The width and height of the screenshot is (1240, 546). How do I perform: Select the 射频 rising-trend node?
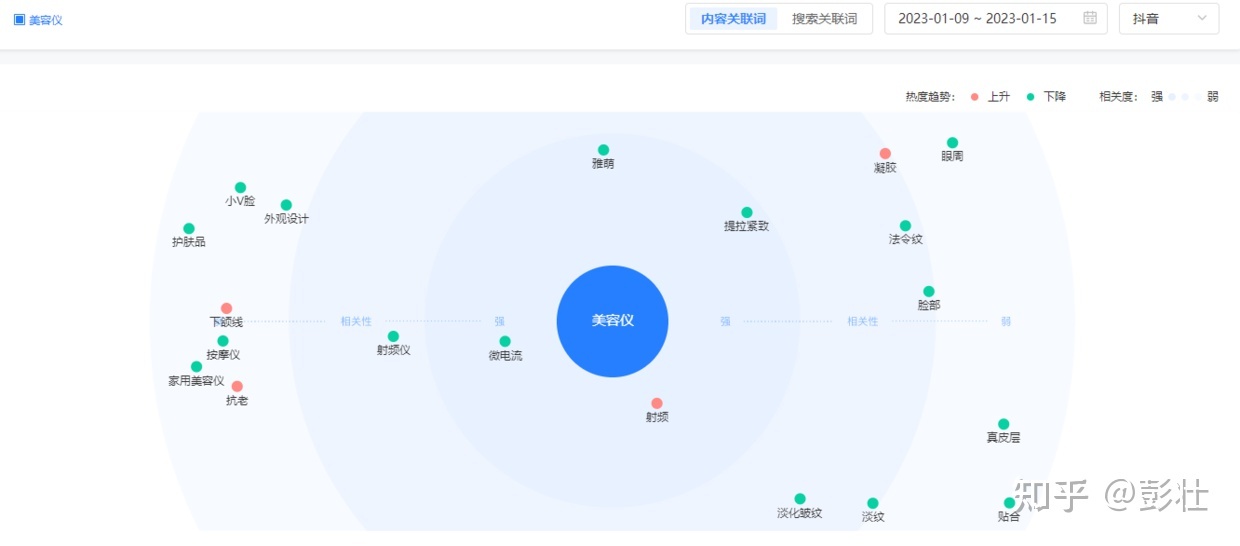tap(657, 403)
